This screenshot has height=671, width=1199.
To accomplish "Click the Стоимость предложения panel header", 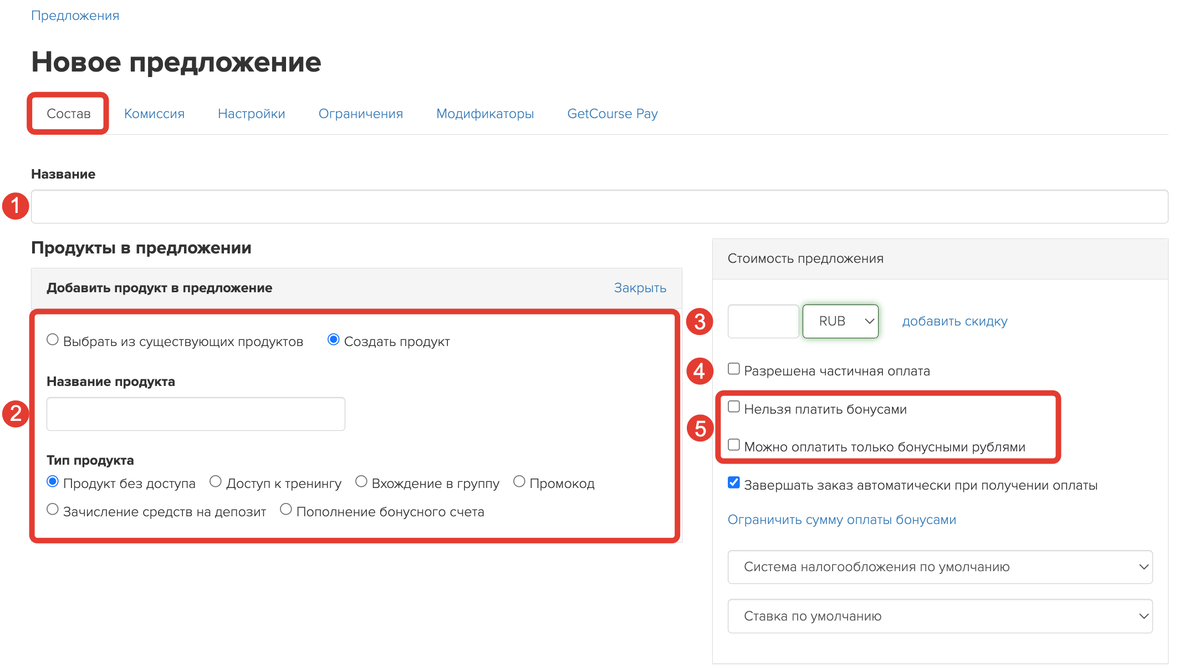I will (940, 259).
